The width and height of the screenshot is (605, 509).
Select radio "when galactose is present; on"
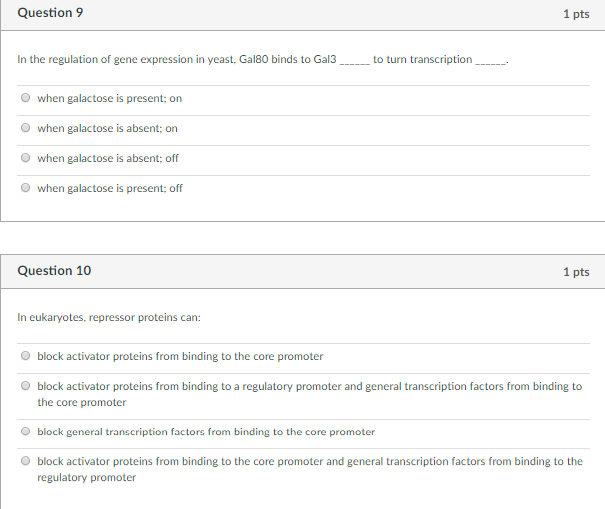tap(25, 98)
